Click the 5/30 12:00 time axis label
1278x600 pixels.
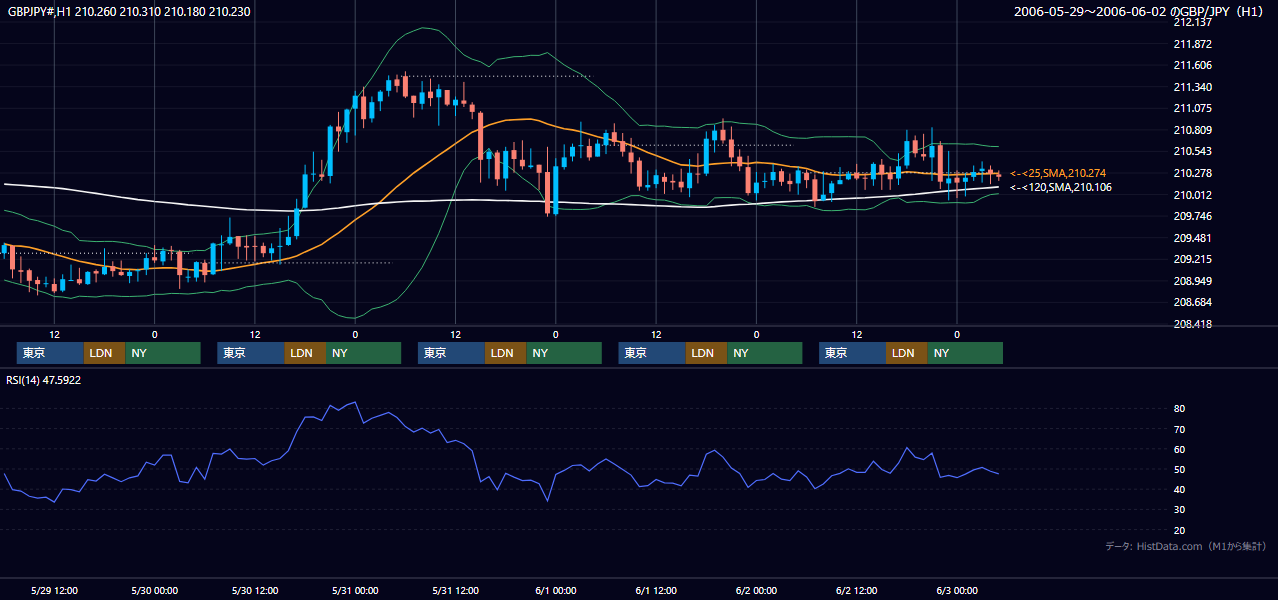click(255, 590)
